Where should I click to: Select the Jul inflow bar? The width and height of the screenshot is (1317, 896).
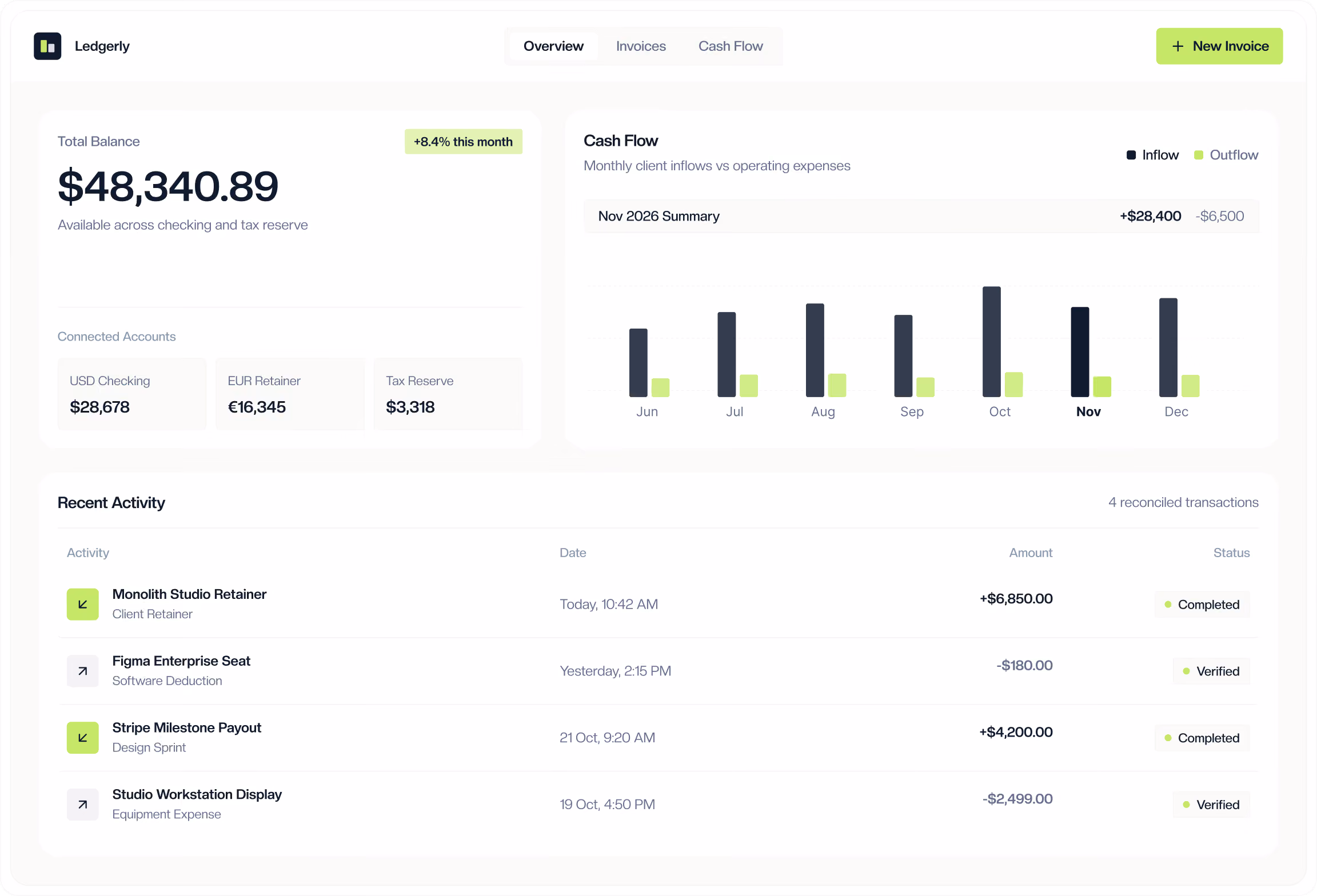tap(727, 354)
